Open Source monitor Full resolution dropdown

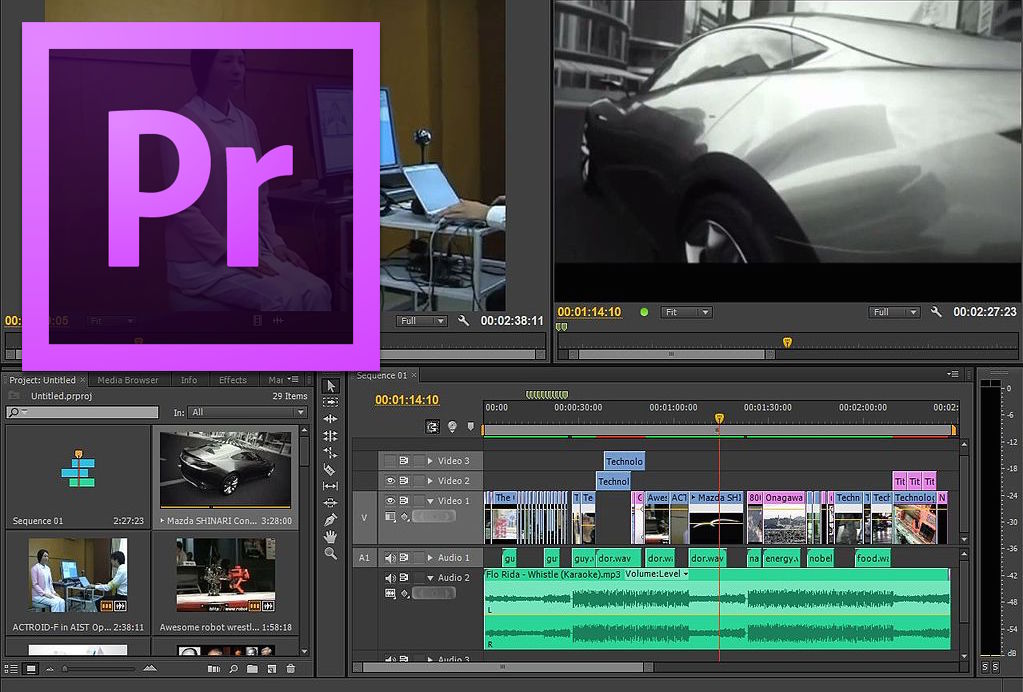pyautogui.click(x=421, y=321)
